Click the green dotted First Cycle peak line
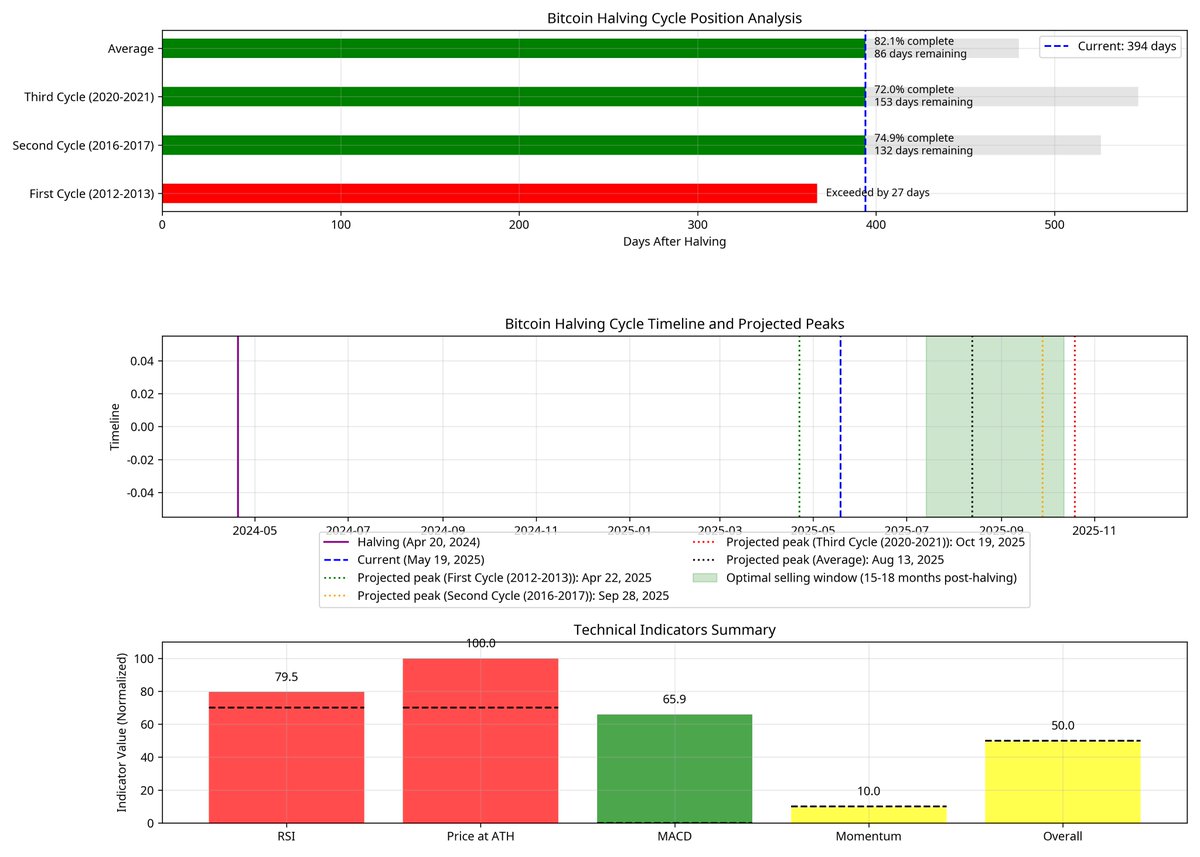This screenshot has width=1200, height=857. point(799,426)
